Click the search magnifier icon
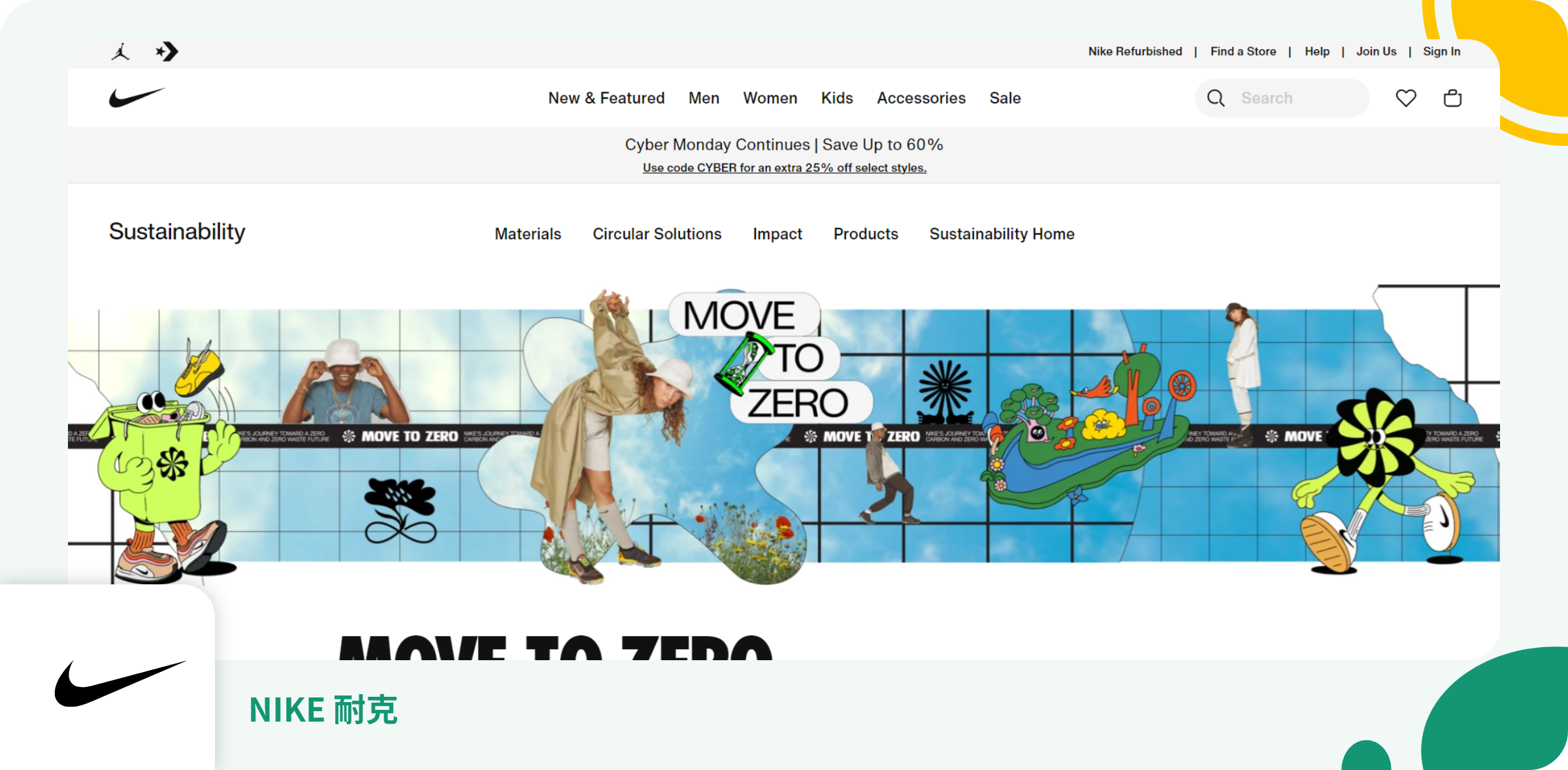This screenshot has width=1568, height=770. pos(1216,98)
